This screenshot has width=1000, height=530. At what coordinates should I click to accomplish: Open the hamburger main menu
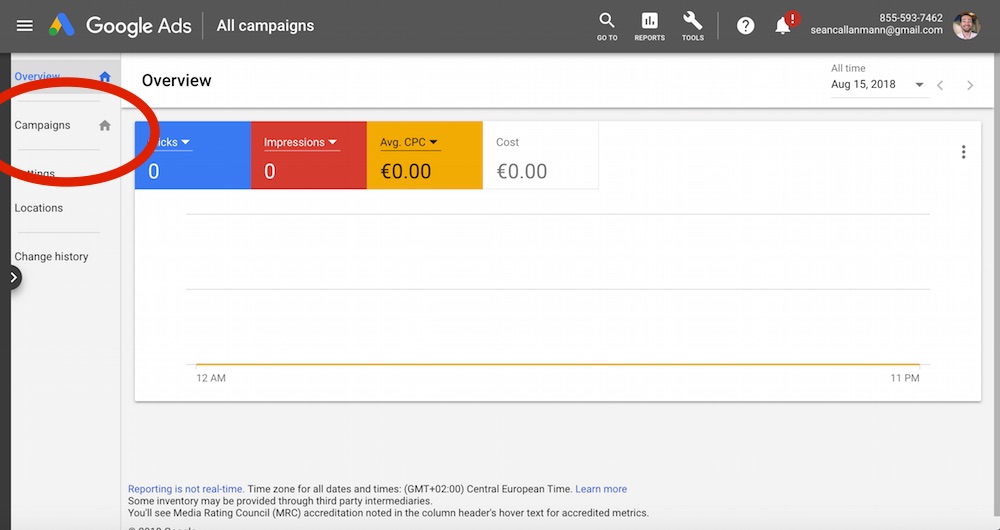click(24, 26)
